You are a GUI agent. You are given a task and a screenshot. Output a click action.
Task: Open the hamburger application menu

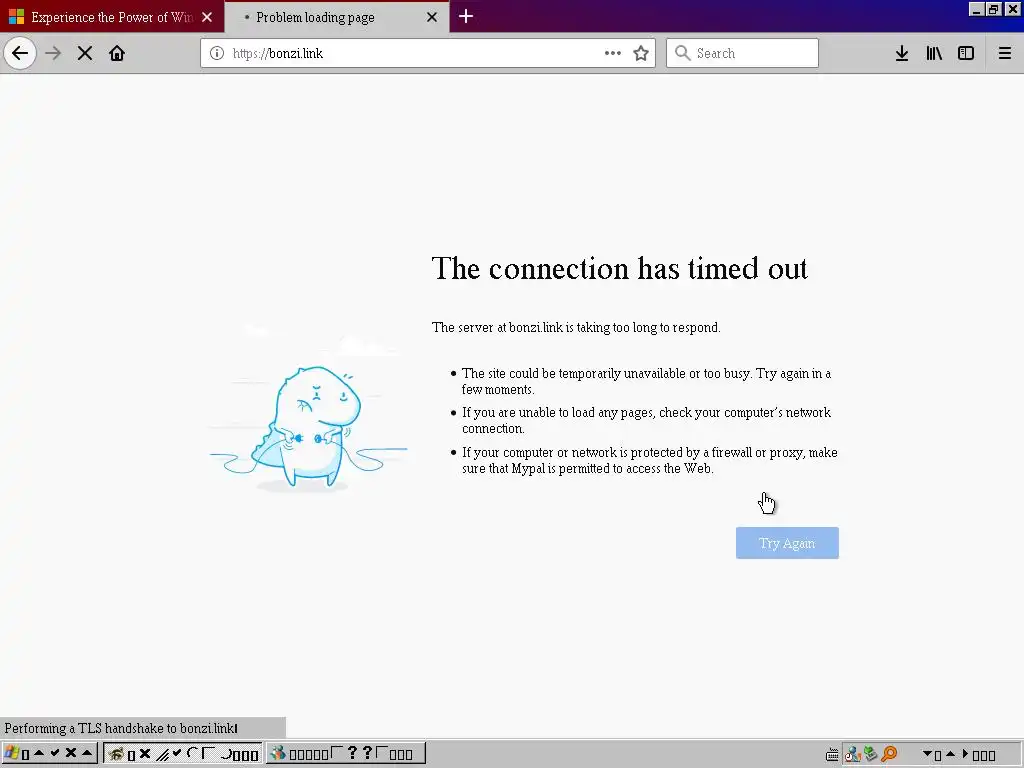(1005, 53)
